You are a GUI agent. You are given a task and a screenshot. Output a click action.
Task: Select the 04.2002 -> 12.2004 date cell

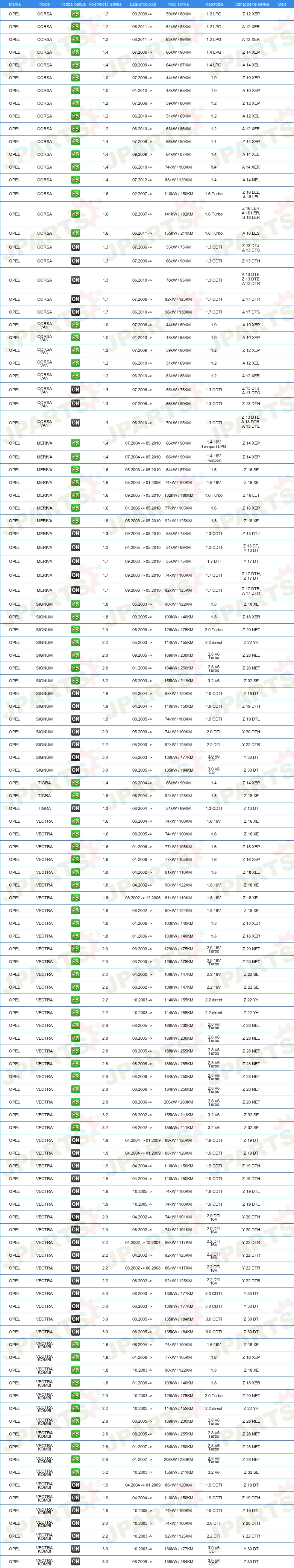point(143,1242)
